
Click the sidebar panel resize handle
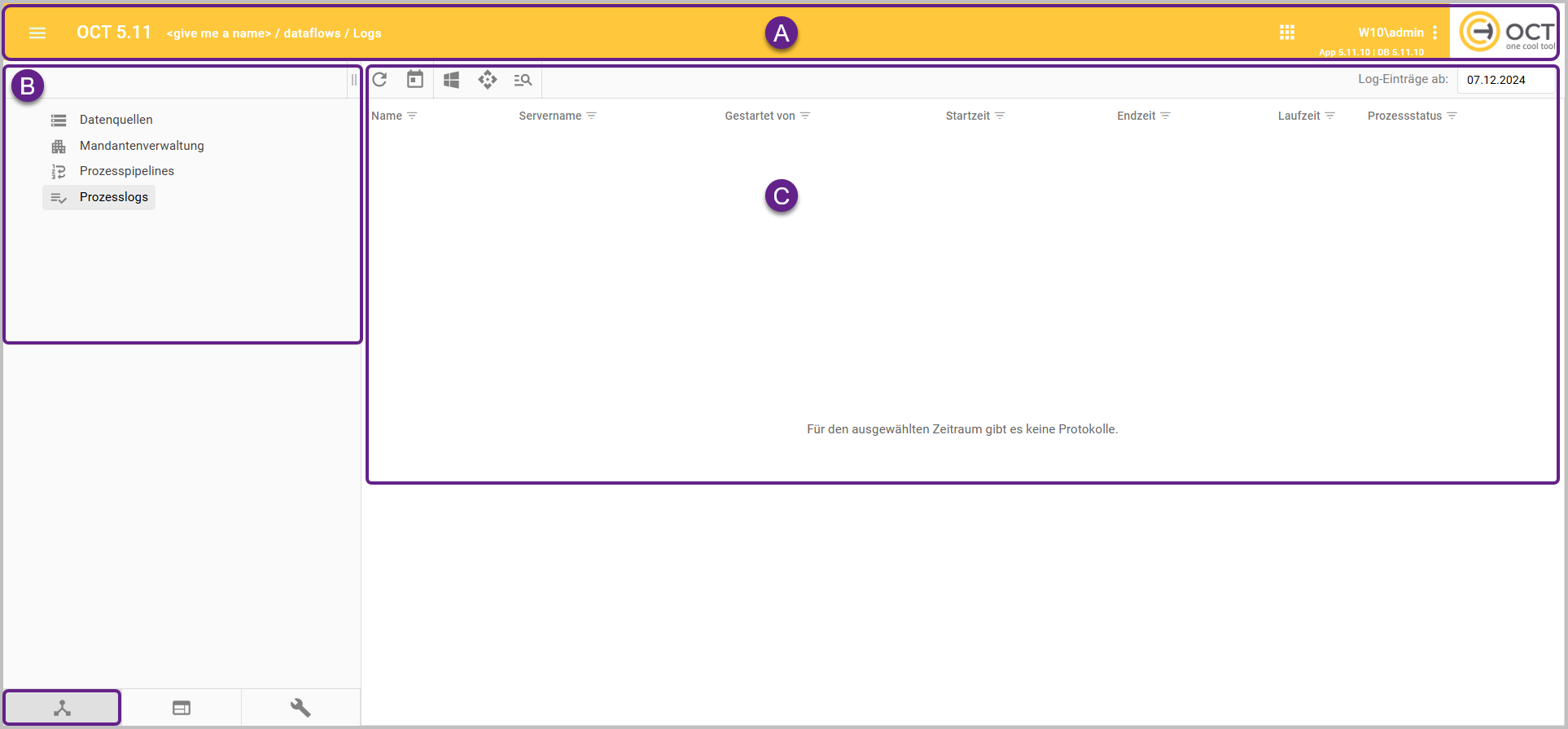[x=353, y=80]
